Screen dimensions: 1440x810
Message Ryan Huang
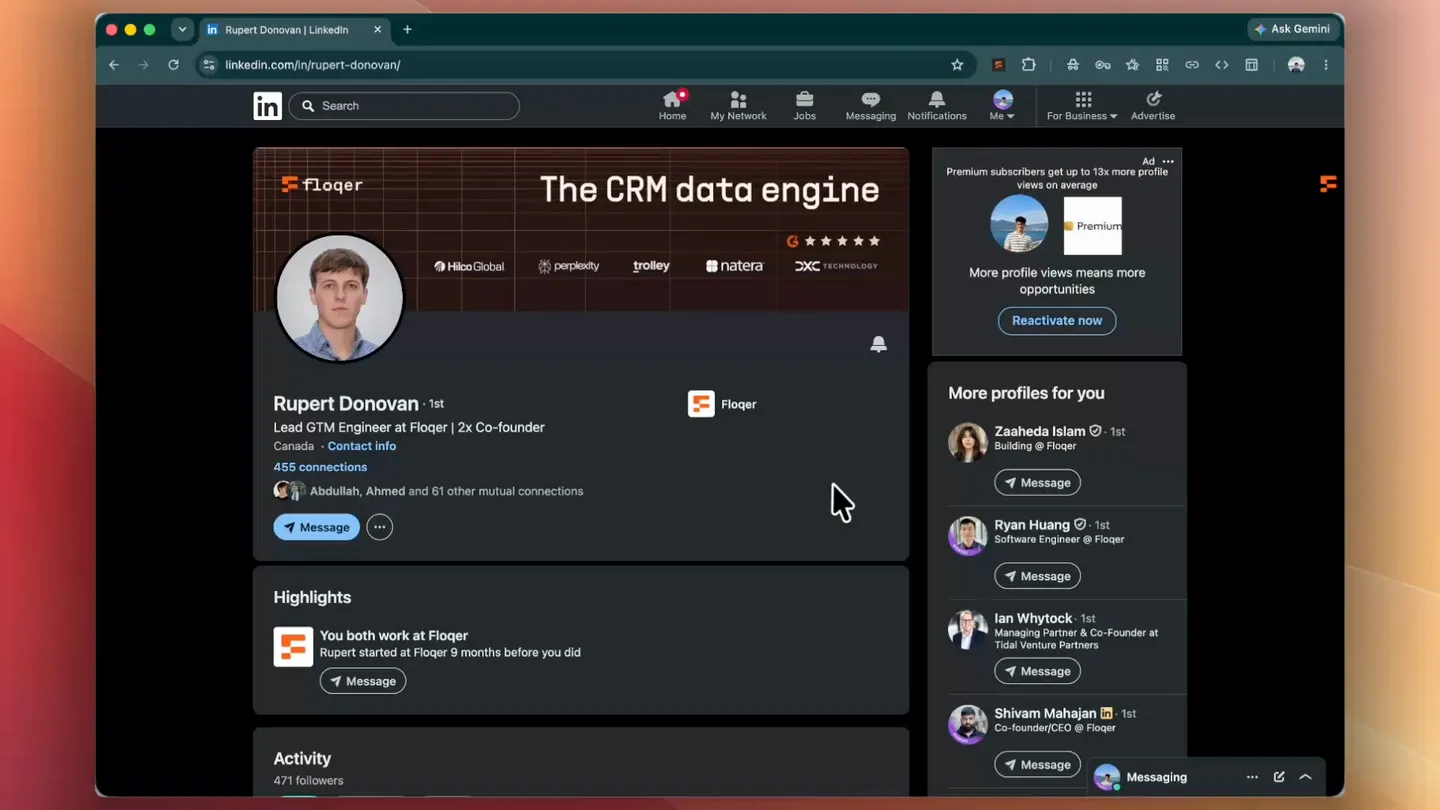1037,576
